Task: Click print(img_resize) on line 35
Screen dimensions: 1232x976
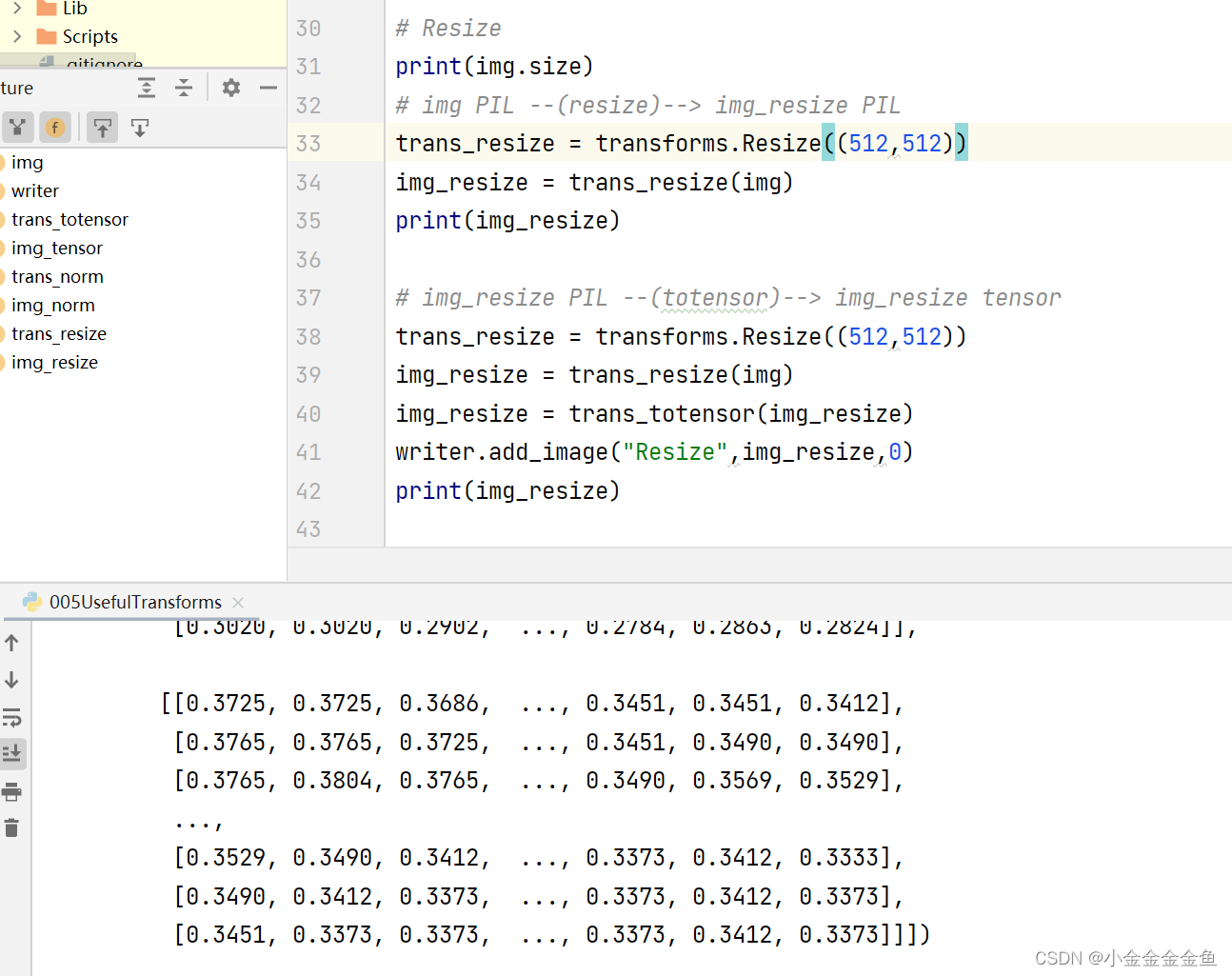Action: coord(507,221)
